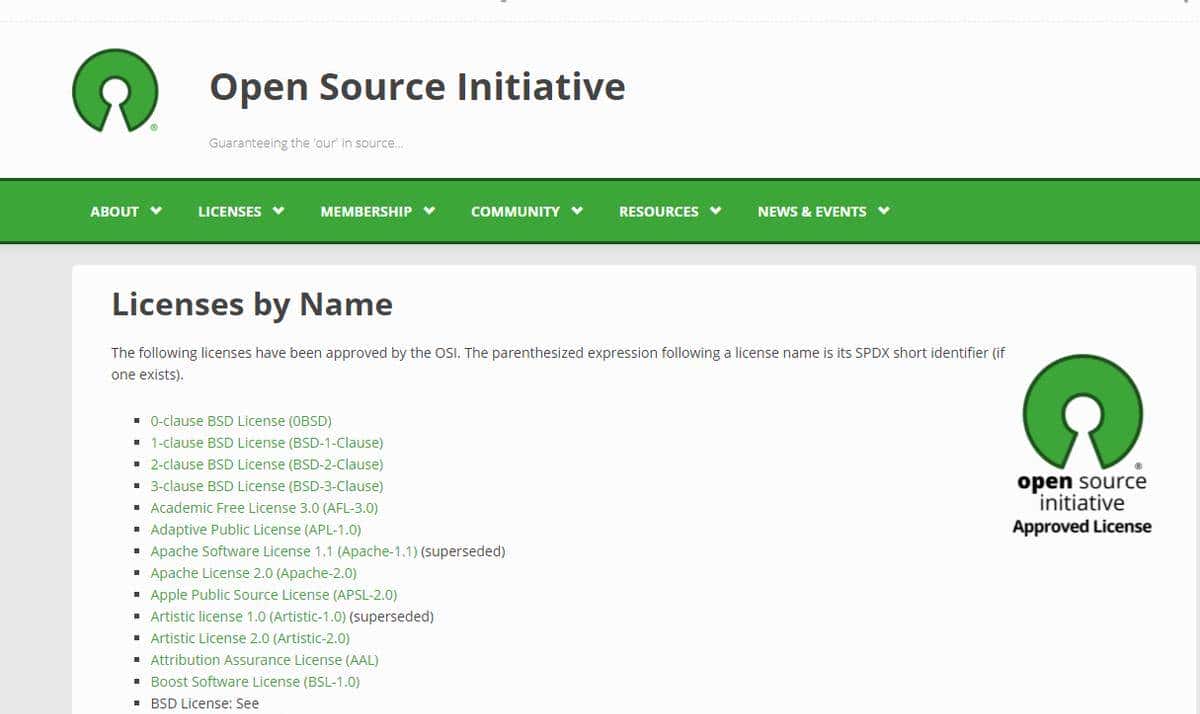
Task: Click the Open Source Initiative keyhole logo
Action: 115,90
